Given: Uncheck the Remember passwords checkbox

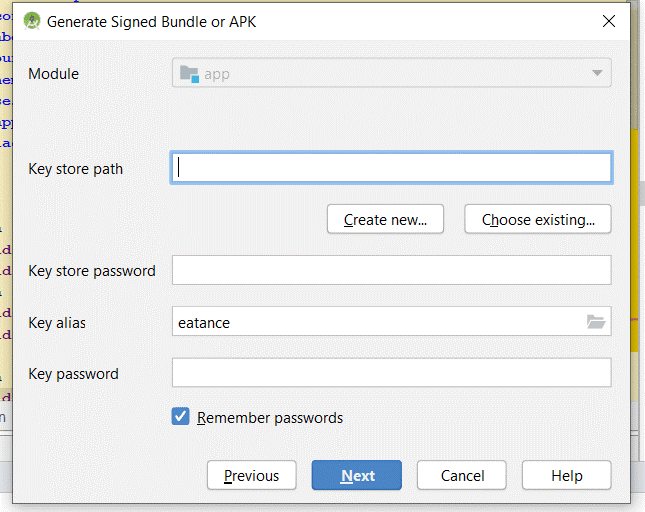Looking at the screenshot, I should pyautogui.click(x=181, y=417).
